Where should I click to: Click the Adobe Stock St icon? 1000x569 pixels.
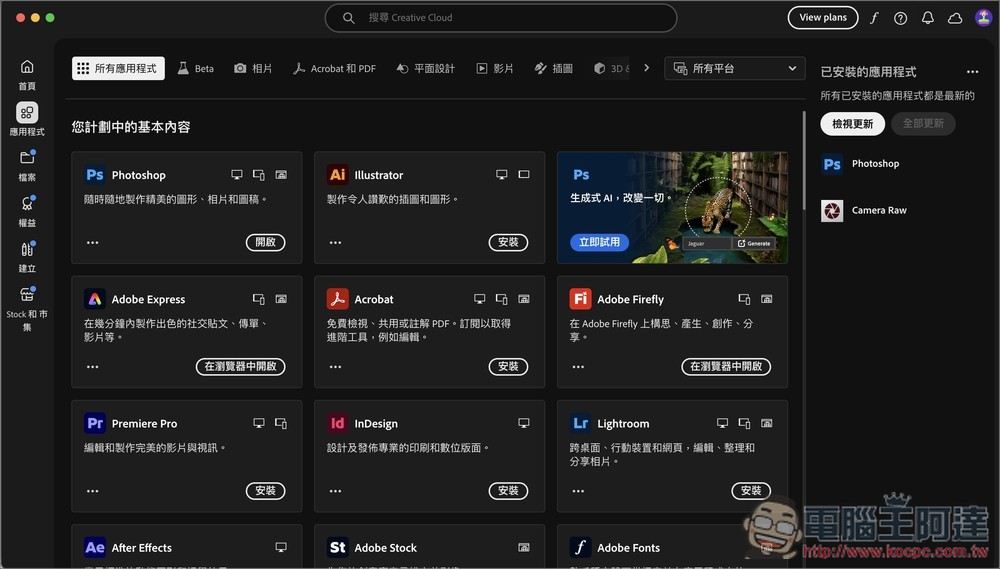(337, 547)
